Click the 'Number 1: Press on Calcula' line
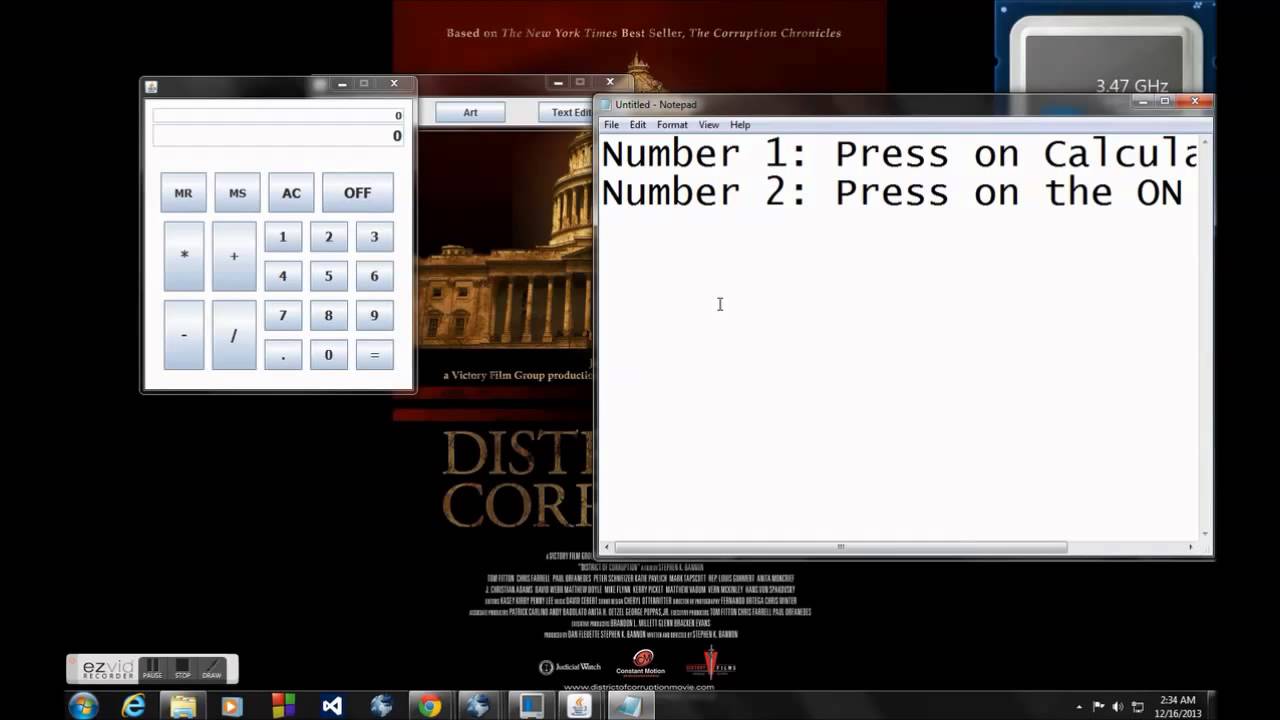This screenshot has height=720, width=1280. click(x=899, y=154)
